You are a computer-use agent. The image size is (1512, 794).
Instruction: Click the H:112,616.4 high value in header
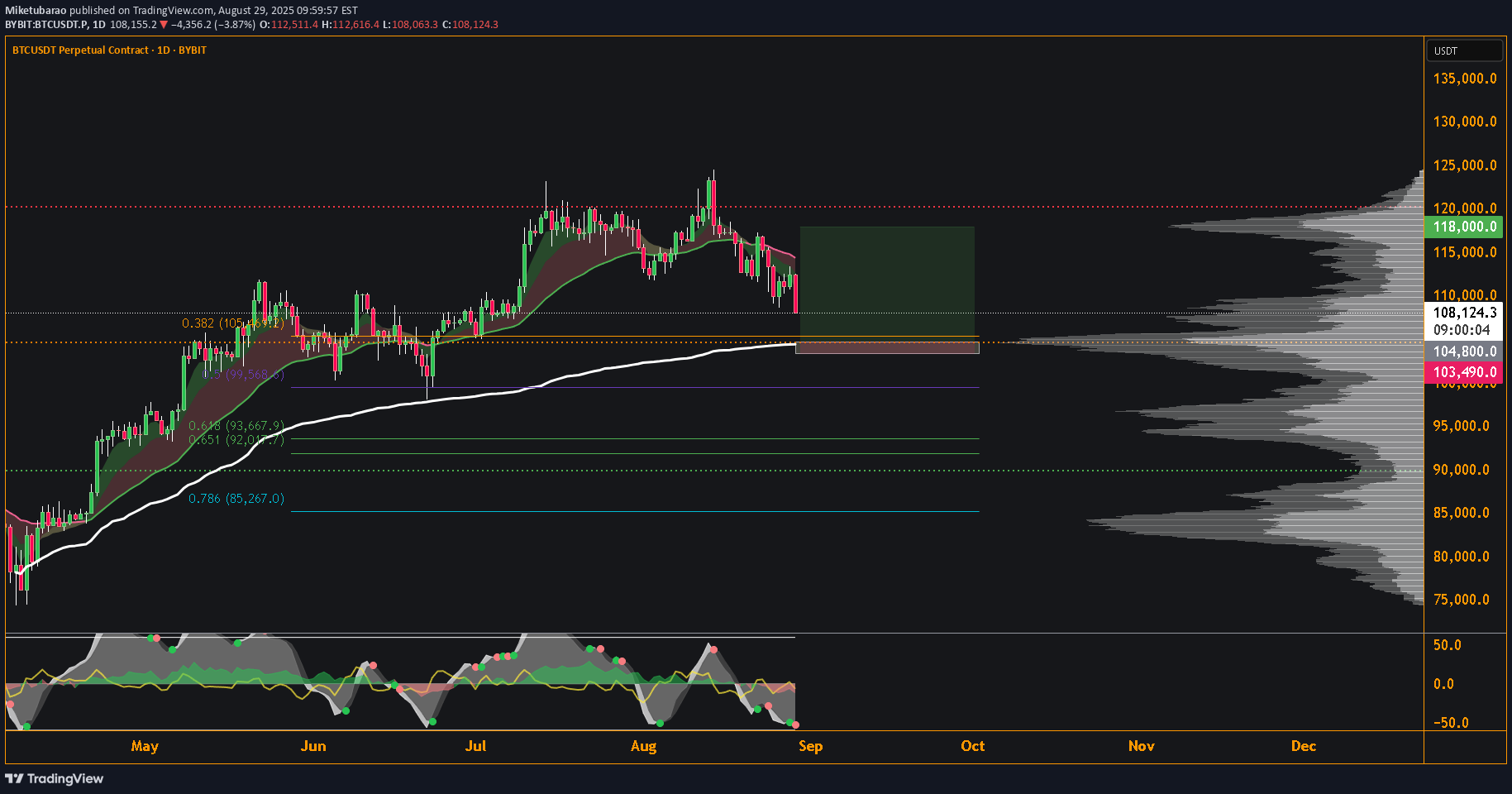351,25
